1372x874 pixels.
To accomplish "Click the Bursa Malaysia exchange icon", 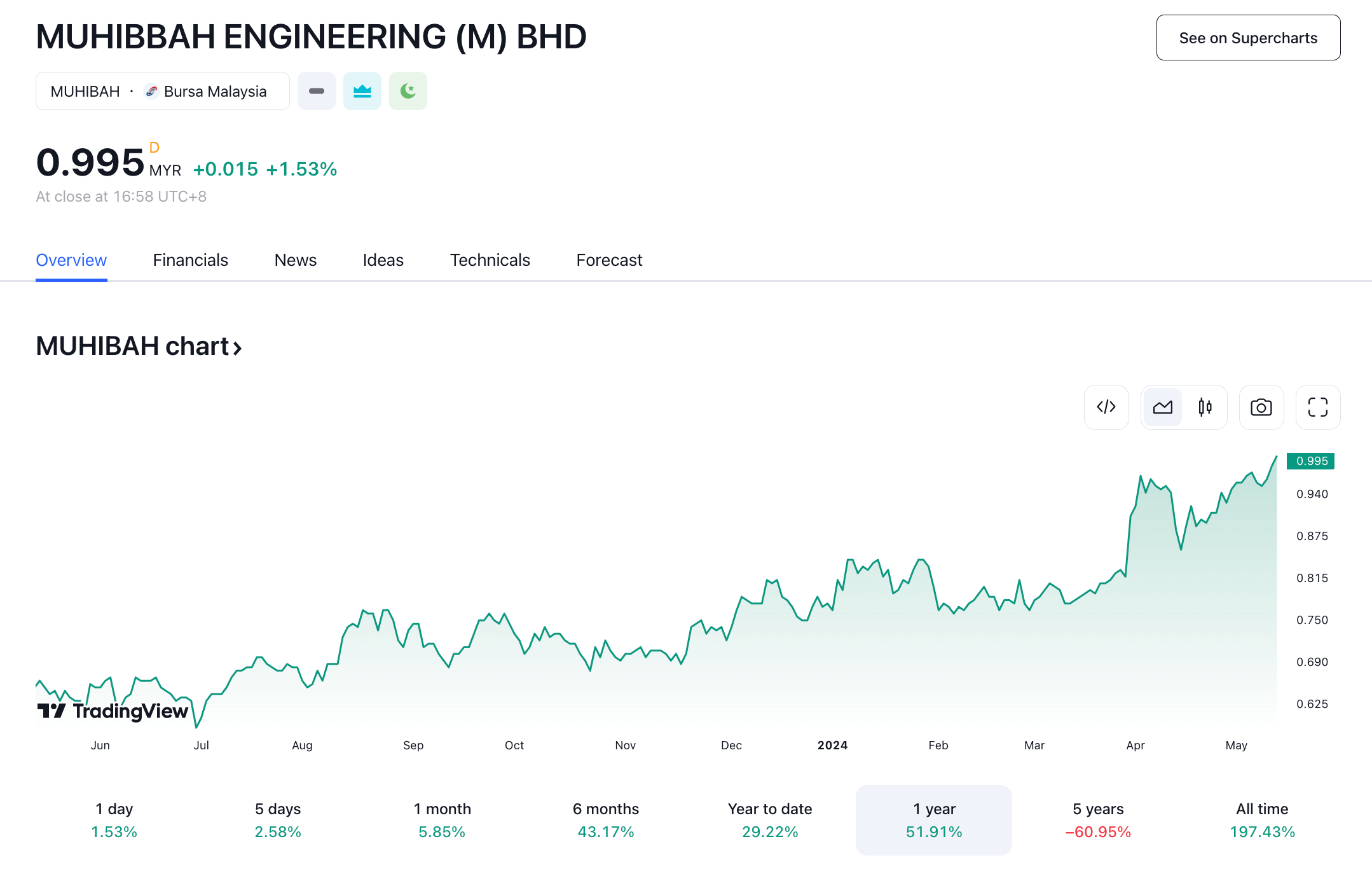I will click(151, 92).
